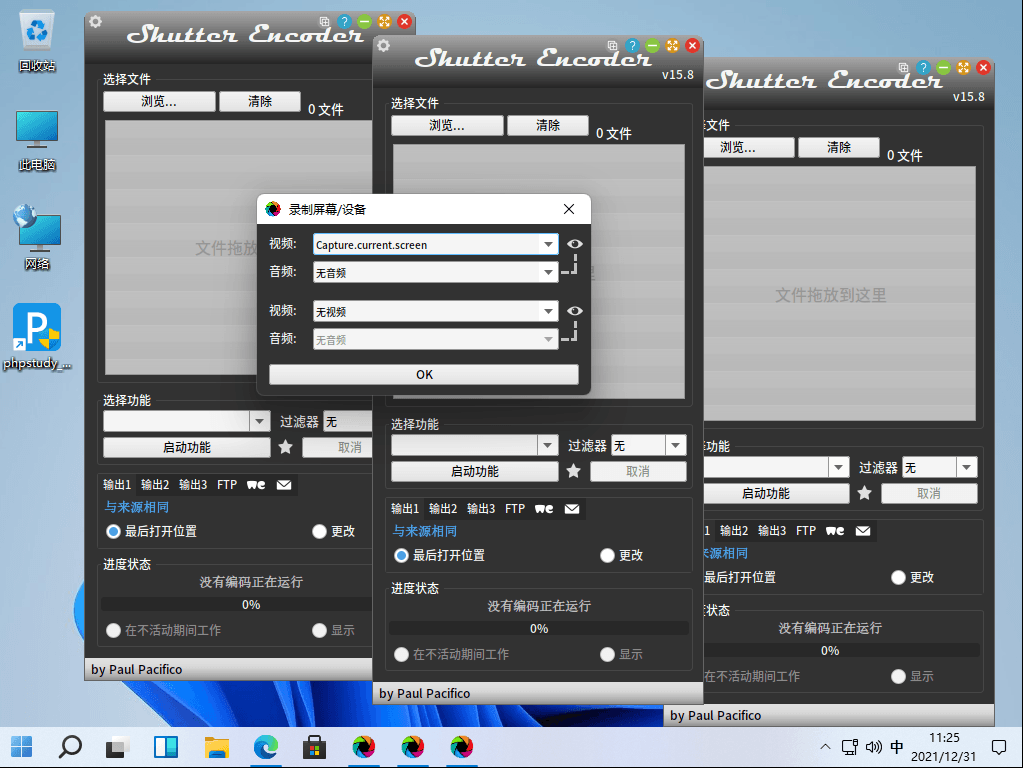Open mail envelope tab in middle window
Screen dimensions: 1023x768
572,509
